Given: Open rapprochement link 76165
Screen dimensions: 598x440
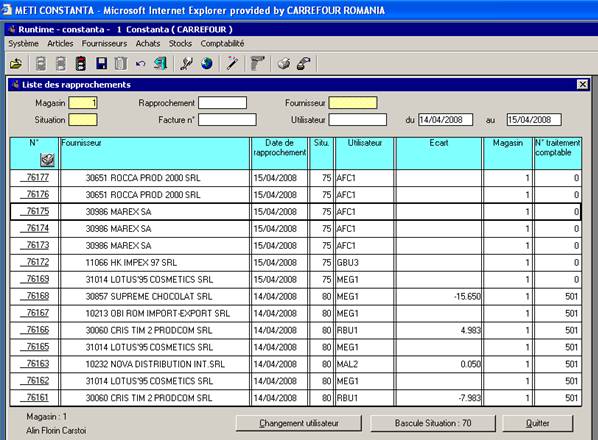Looking at the screenshot, I should click(36, 347).
